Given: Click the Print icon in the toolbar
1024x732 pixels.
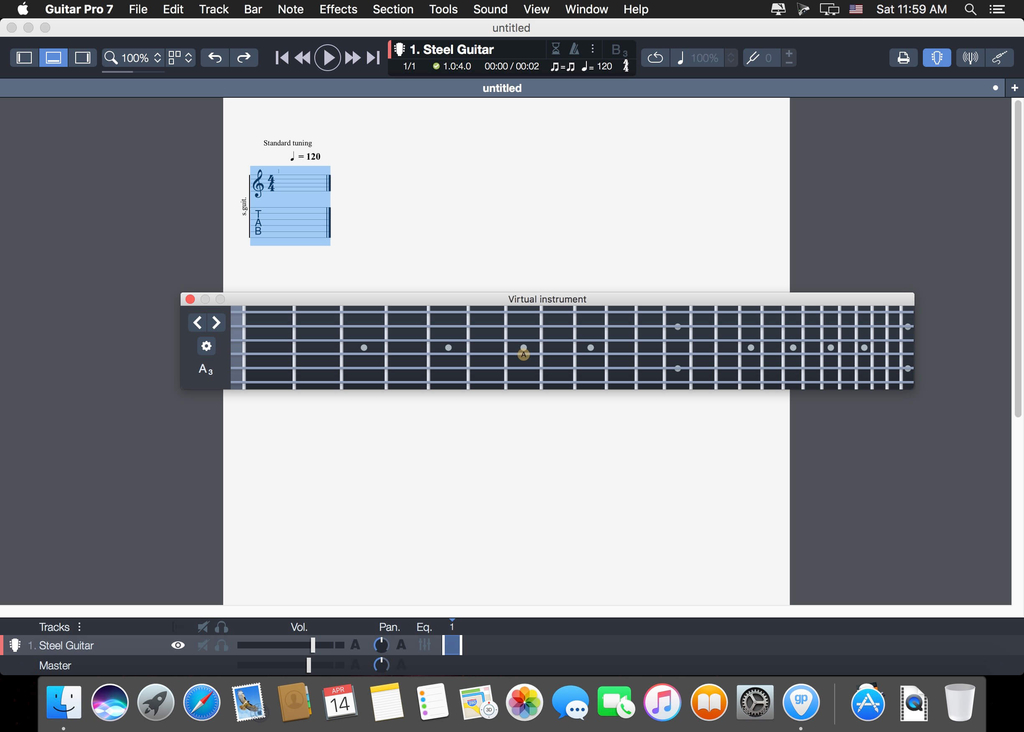Looking at the screenshot, I should (903, 58).
